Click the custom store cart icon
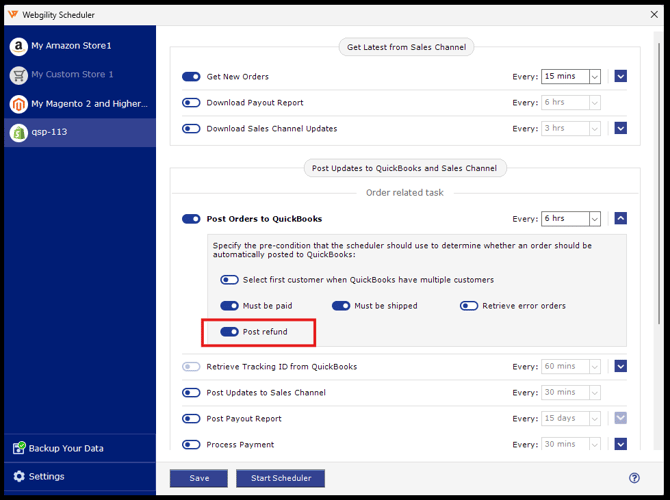 (x=17, y=75)
